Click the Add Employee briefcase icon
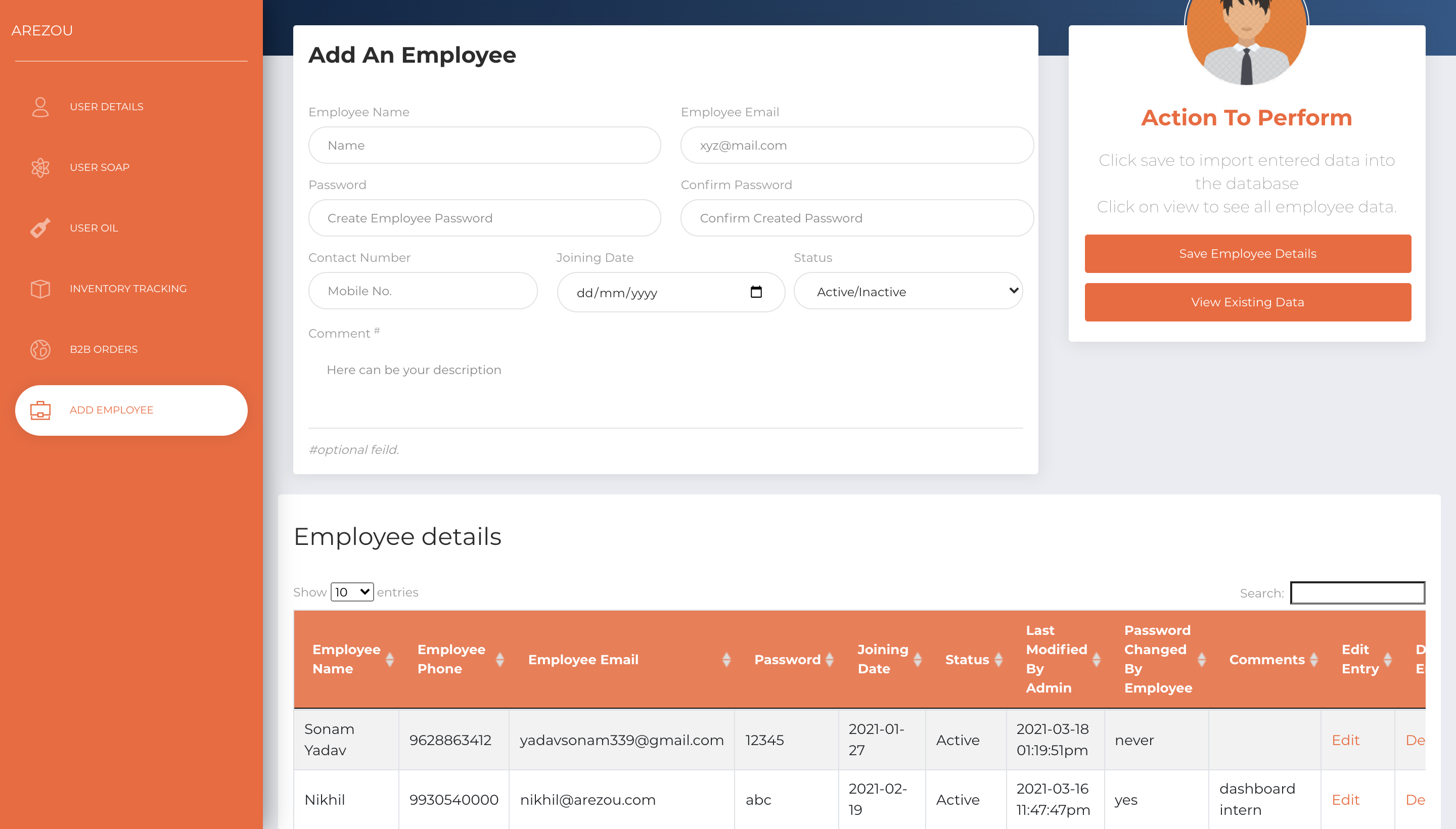Screen dimensions: 1456x829 tap(40, 410)
